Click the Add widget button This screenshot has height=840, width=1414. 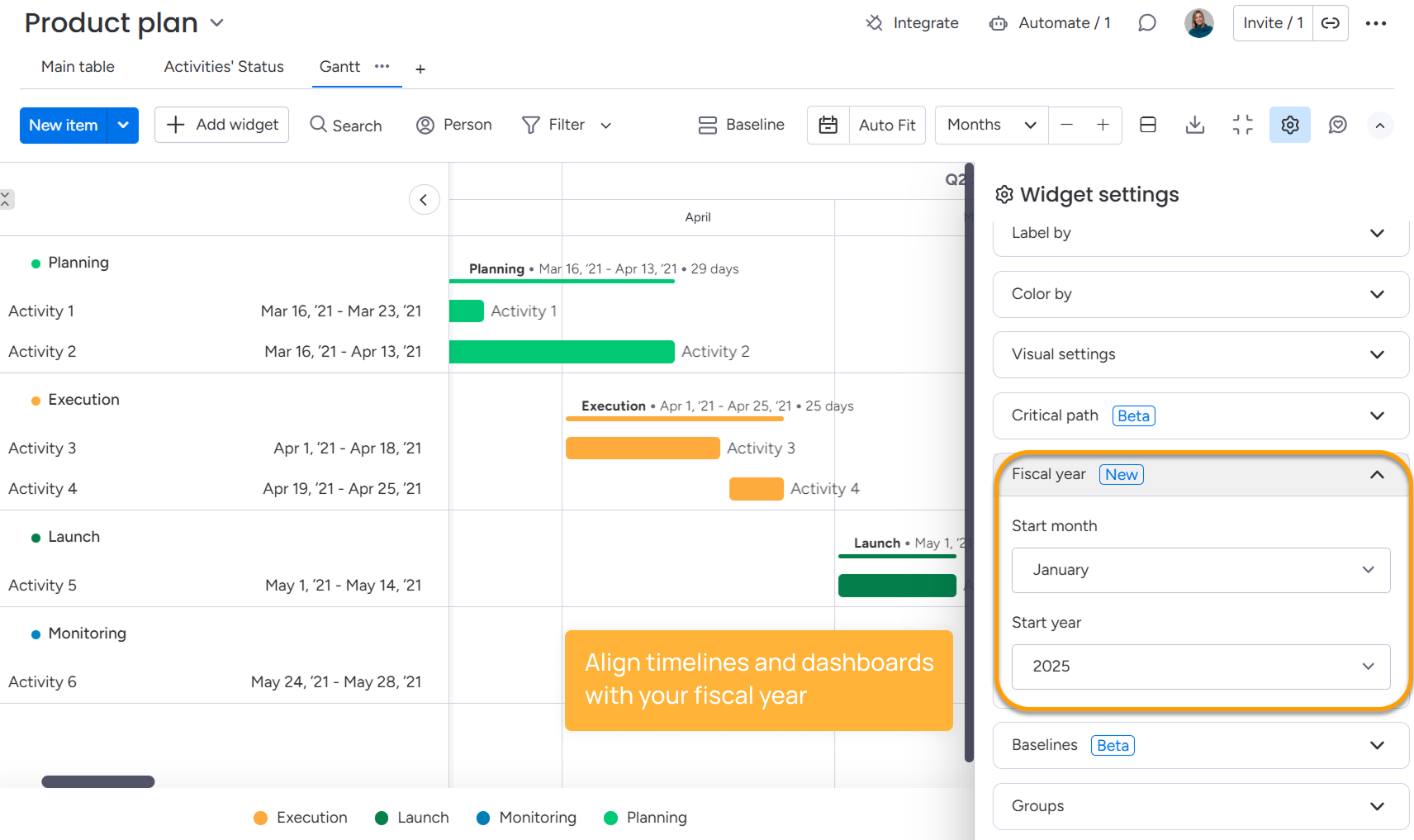[x=221, y=125]
